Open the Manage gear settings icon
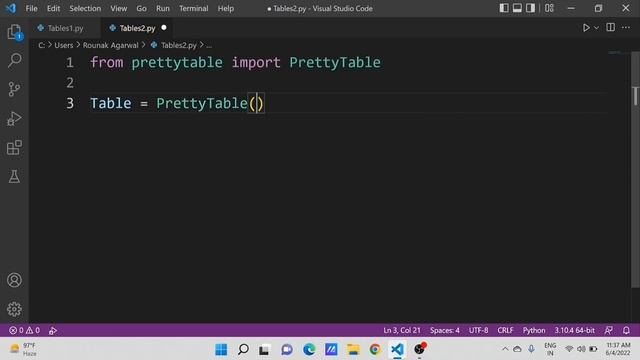Screen dimensions: 640x360 click(14, 309)
